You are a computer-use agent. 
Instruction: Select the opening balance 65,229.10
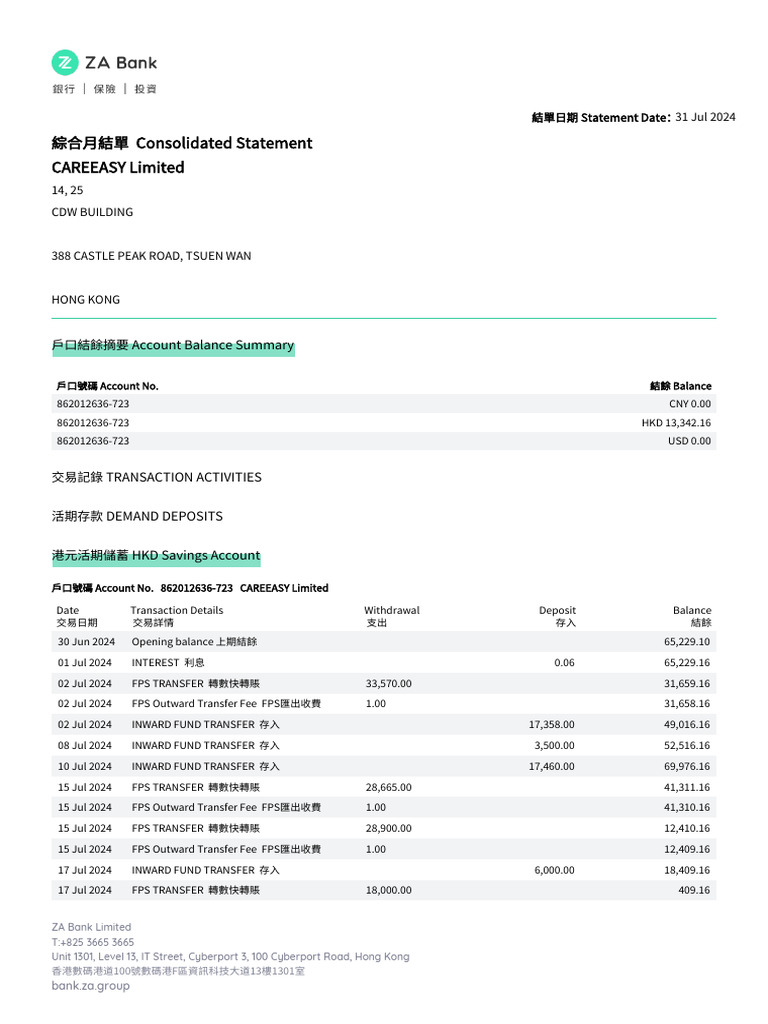tap(687, 642)
